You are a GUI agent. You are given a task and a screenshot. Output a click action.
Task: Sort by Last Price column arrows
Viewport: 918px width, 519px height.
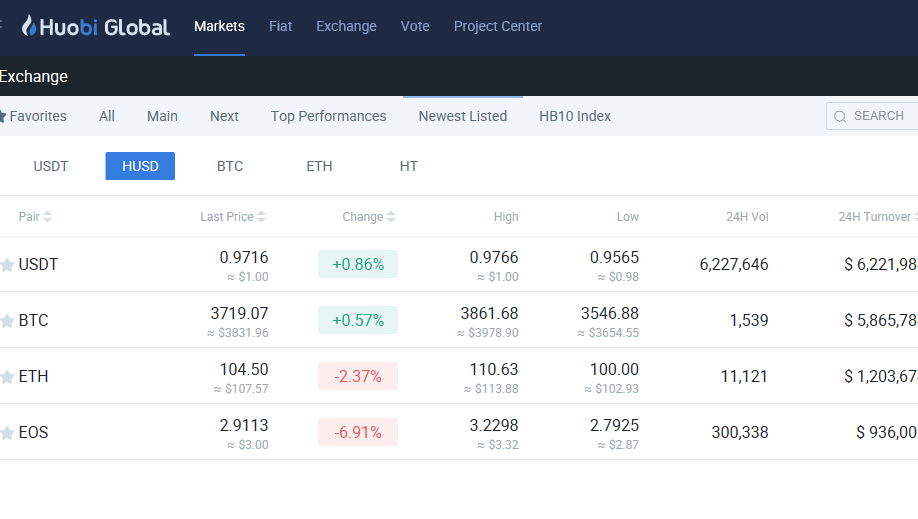pyautogui.click(x=262, y=217)
